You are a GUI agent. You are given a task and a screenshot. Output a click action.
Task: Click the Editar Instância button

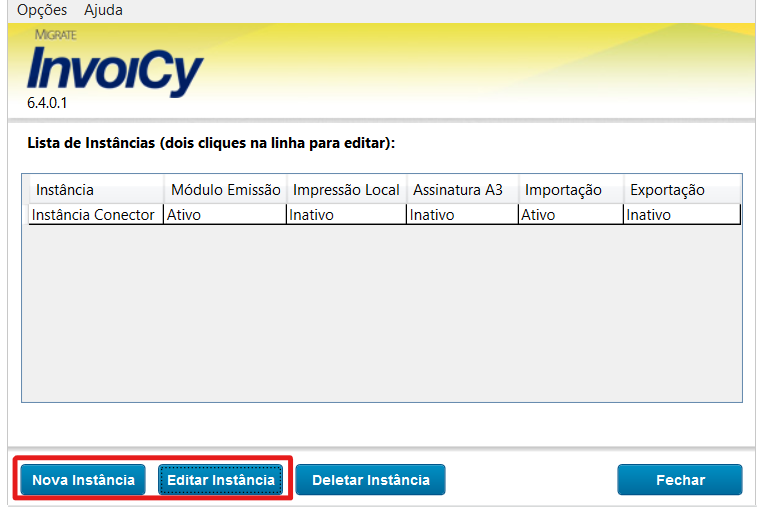coord(221,480)
